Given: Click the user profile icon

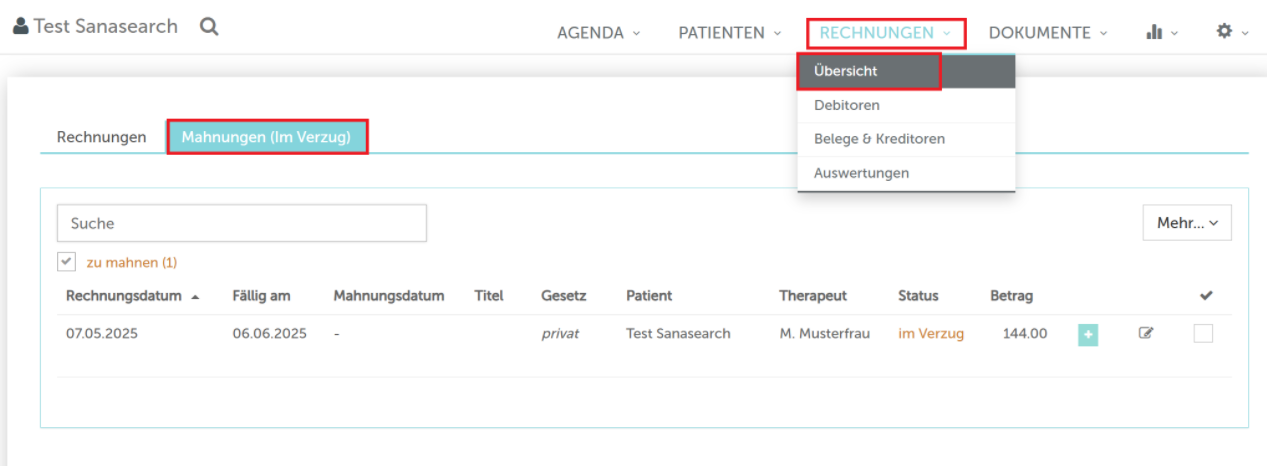Looking at the screenshot, I should (21, 27).
